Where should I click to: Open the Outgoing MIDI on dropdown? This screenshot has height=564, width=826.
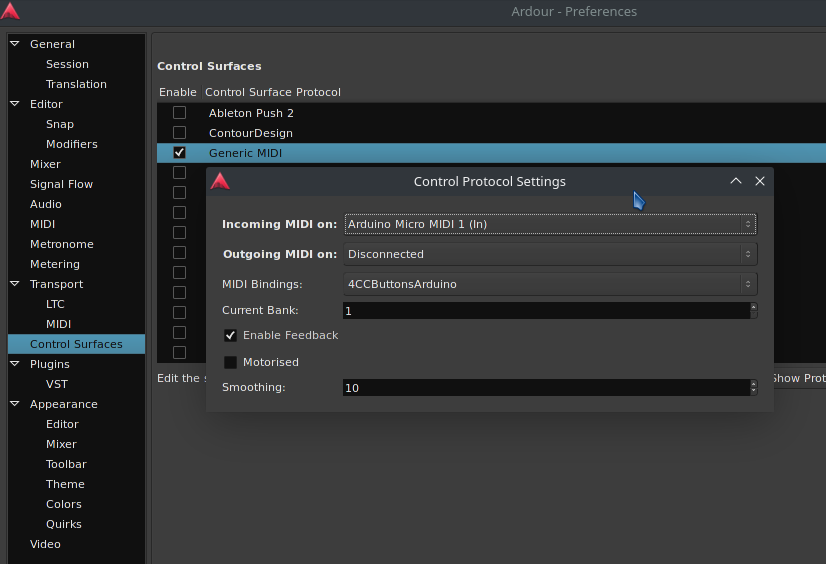click(550, 254)
